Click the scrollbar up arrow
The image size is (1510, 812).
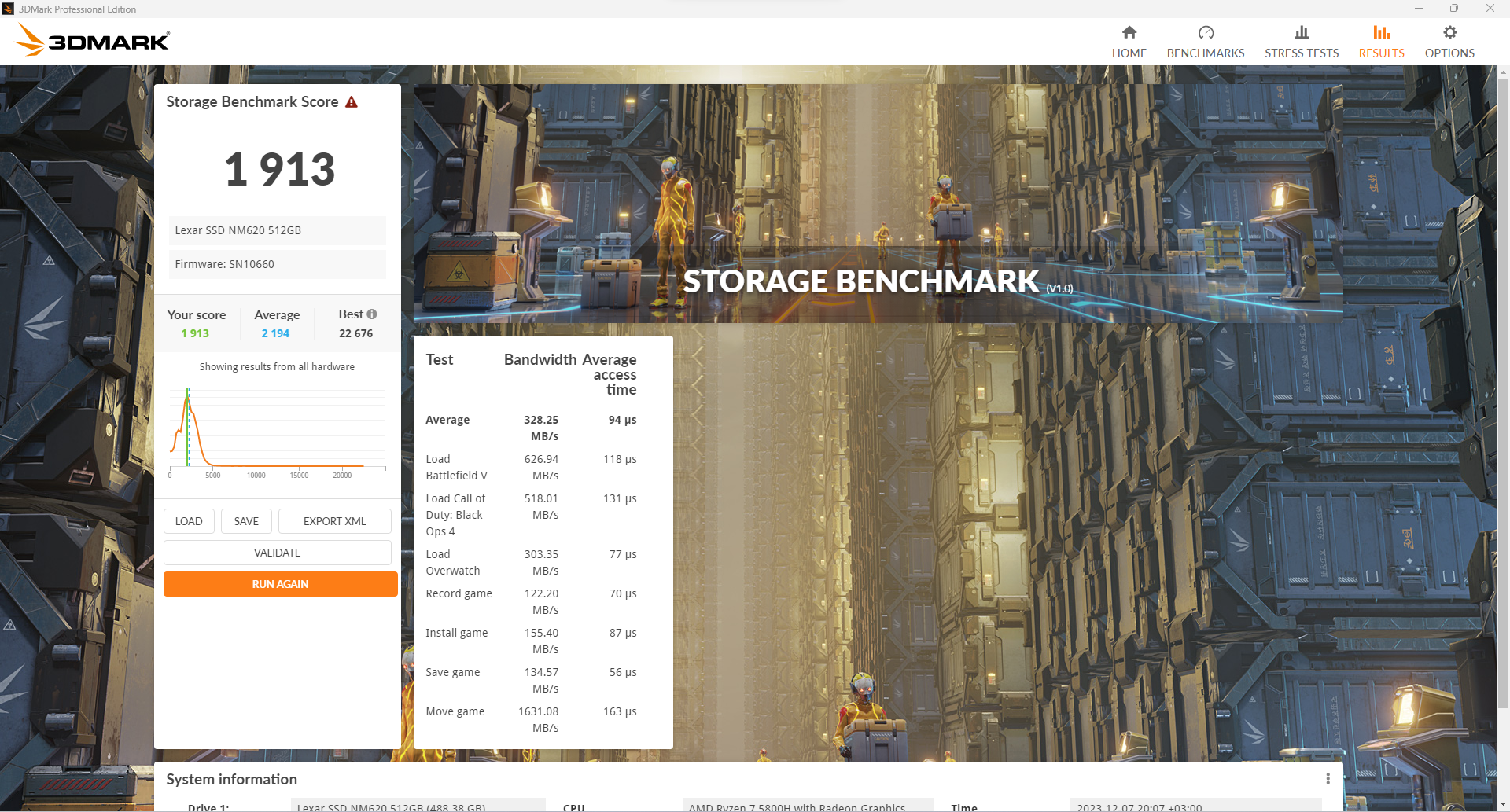click(1503, 72)
